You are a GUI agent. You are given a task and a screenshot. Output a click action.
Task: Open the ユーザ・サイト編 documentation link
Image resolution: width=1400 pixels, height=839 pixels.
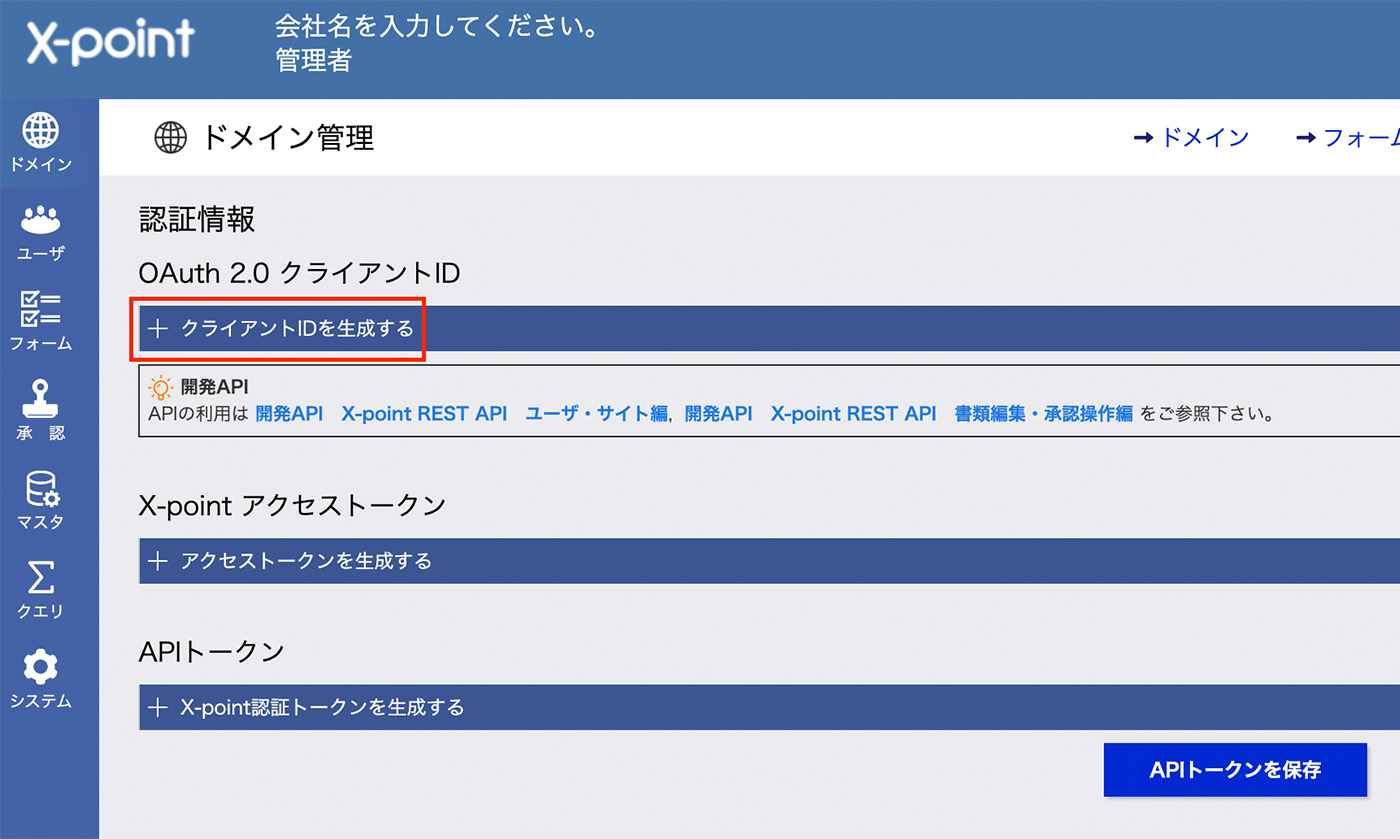pyautogui.click(x=596, y=414)
